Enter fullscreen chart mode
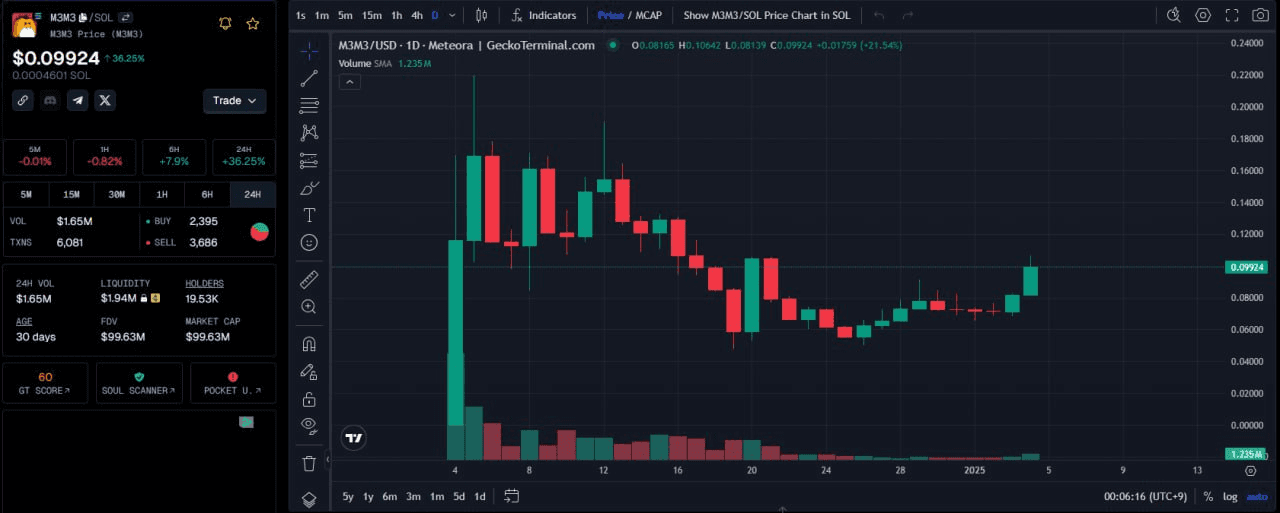1280x513 pixels. pyautogui.click(x=1232, y=15)
